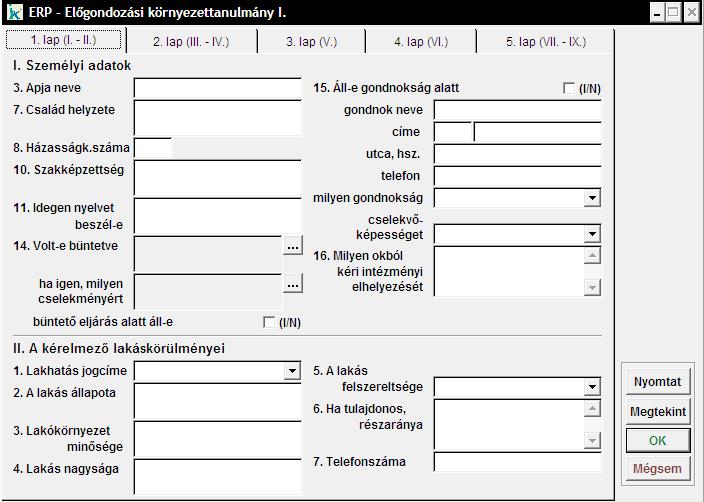The width and height of the screenshot is (704, 502).
Task: Switch to '2. lap (III. - IV.)' tab
Action: coord(191,42)
